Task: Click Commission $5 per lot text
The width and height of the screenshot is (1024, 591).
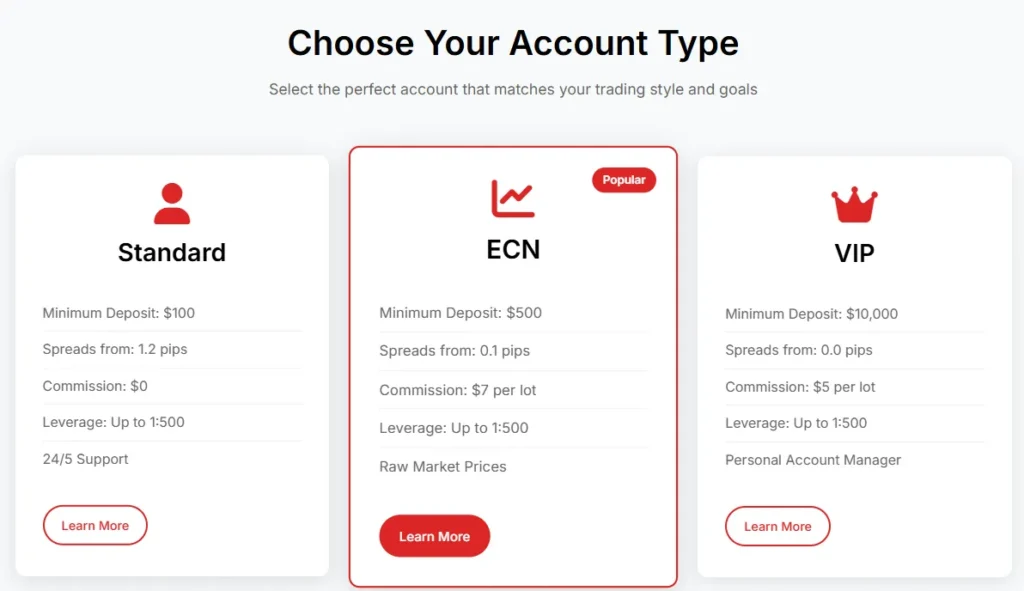Action: pyautogui.click(x=800, y=387)
